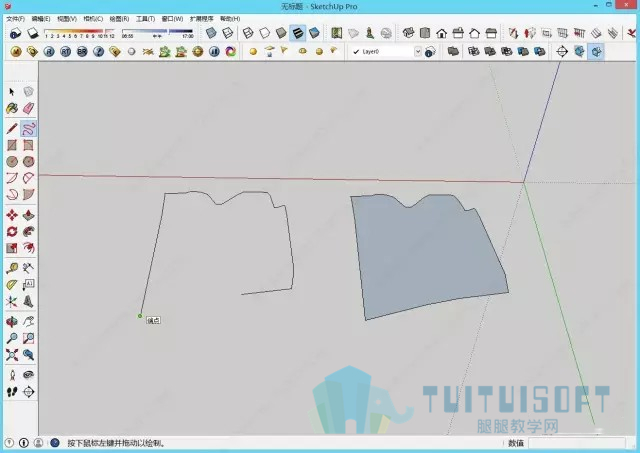This screenshot has width=640, height=453.
Task: Choose the Paint Bucket tool
Action: (x=12, y=108)
